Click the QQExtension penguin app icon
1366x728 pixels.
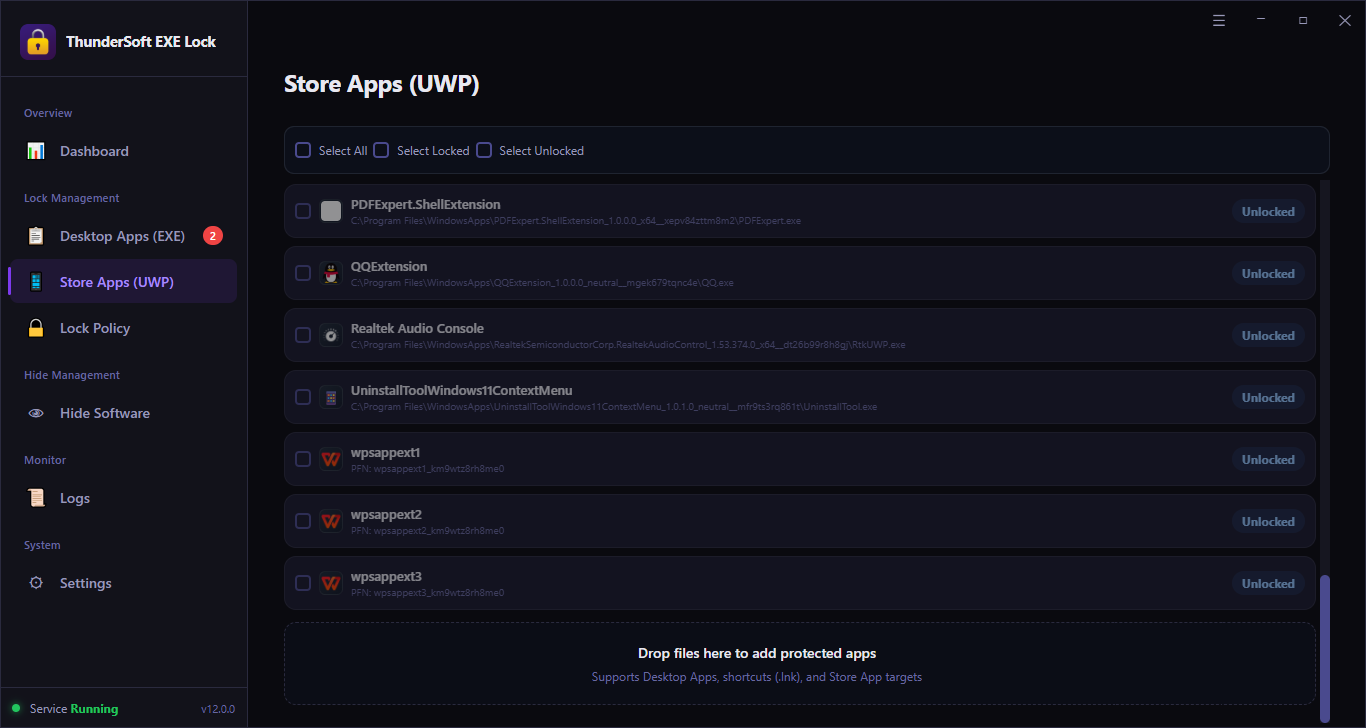(331, 274)
